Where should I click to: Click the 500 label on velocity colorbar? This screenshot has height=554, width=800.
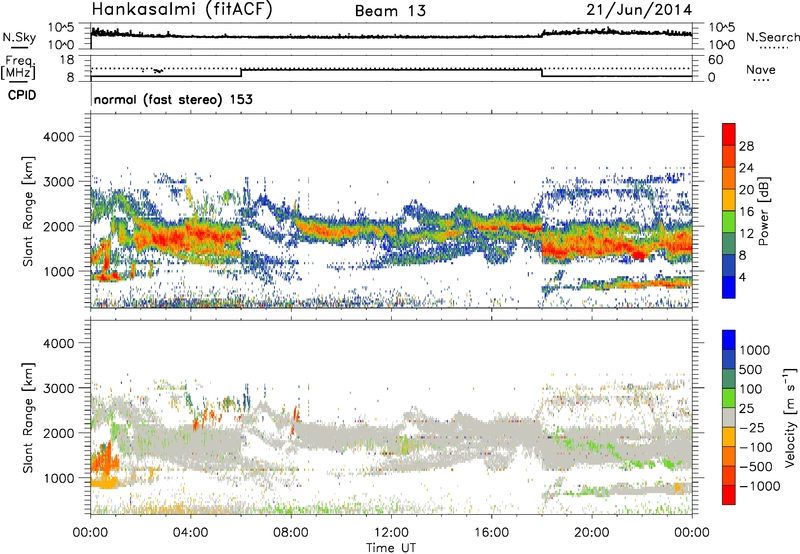(x=750, y=370)
